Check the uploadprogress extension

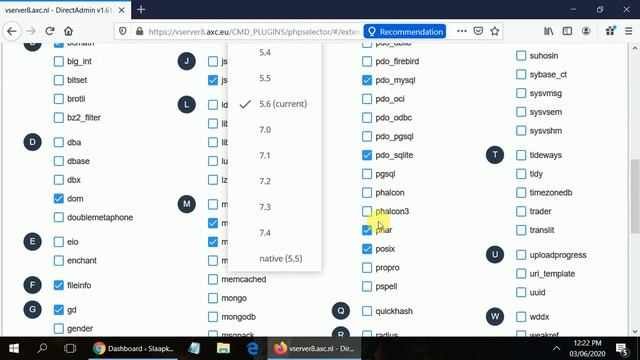[521, 255]
